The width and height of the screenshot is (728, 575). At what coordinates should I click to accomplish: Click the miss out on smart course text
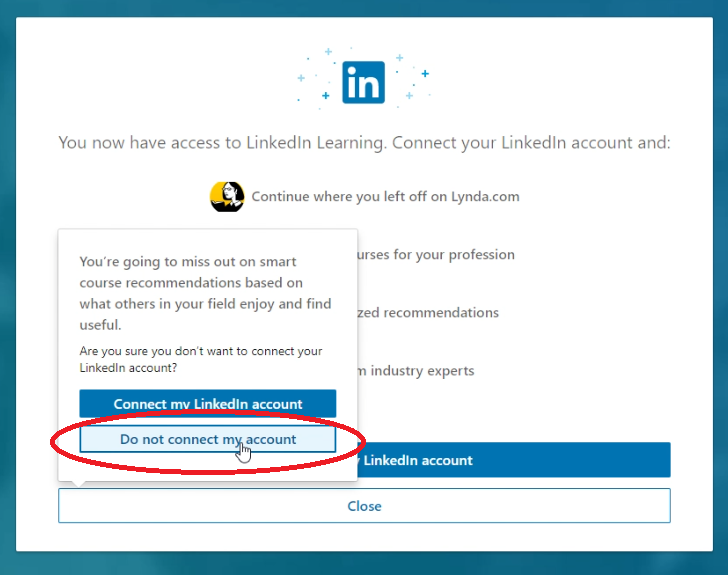click(x=205, y=293)
